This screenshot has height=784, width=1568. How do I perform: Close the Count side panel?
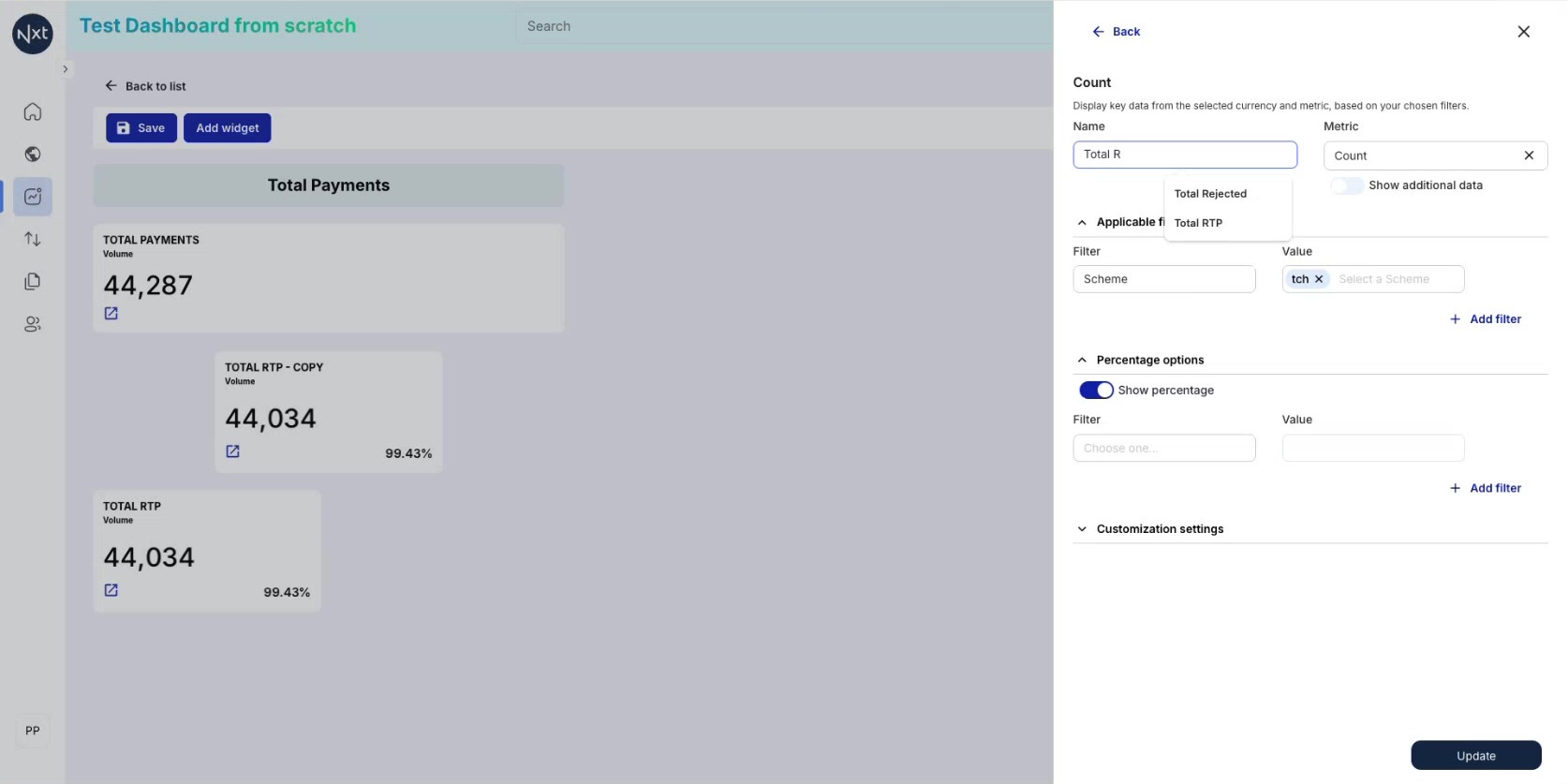[1524, 32]
